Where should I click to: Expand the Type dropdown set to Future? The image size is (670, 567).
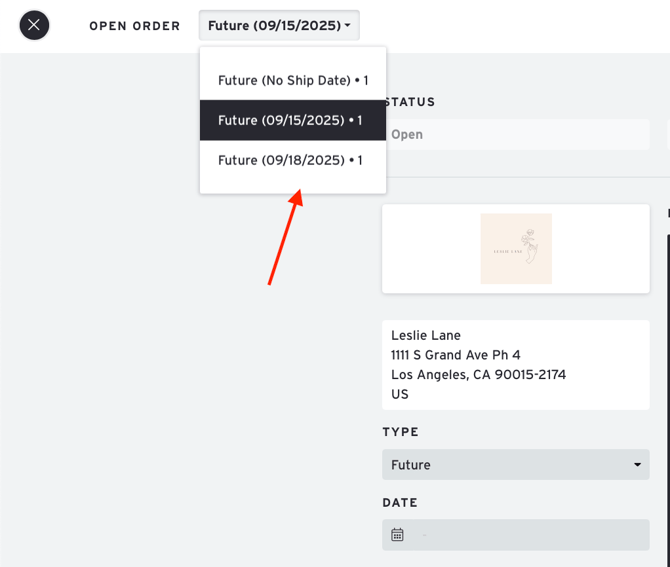[515, 465]
